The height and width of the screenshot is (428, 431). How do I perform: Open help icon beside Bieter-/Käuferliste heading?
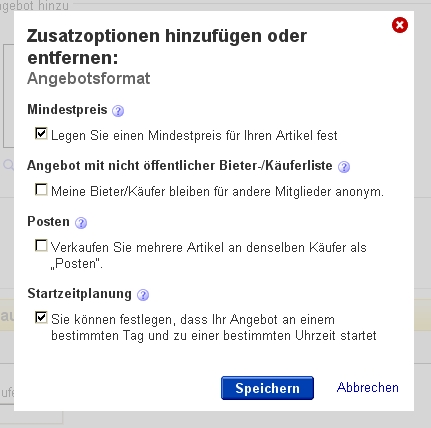tap(344, 167)
